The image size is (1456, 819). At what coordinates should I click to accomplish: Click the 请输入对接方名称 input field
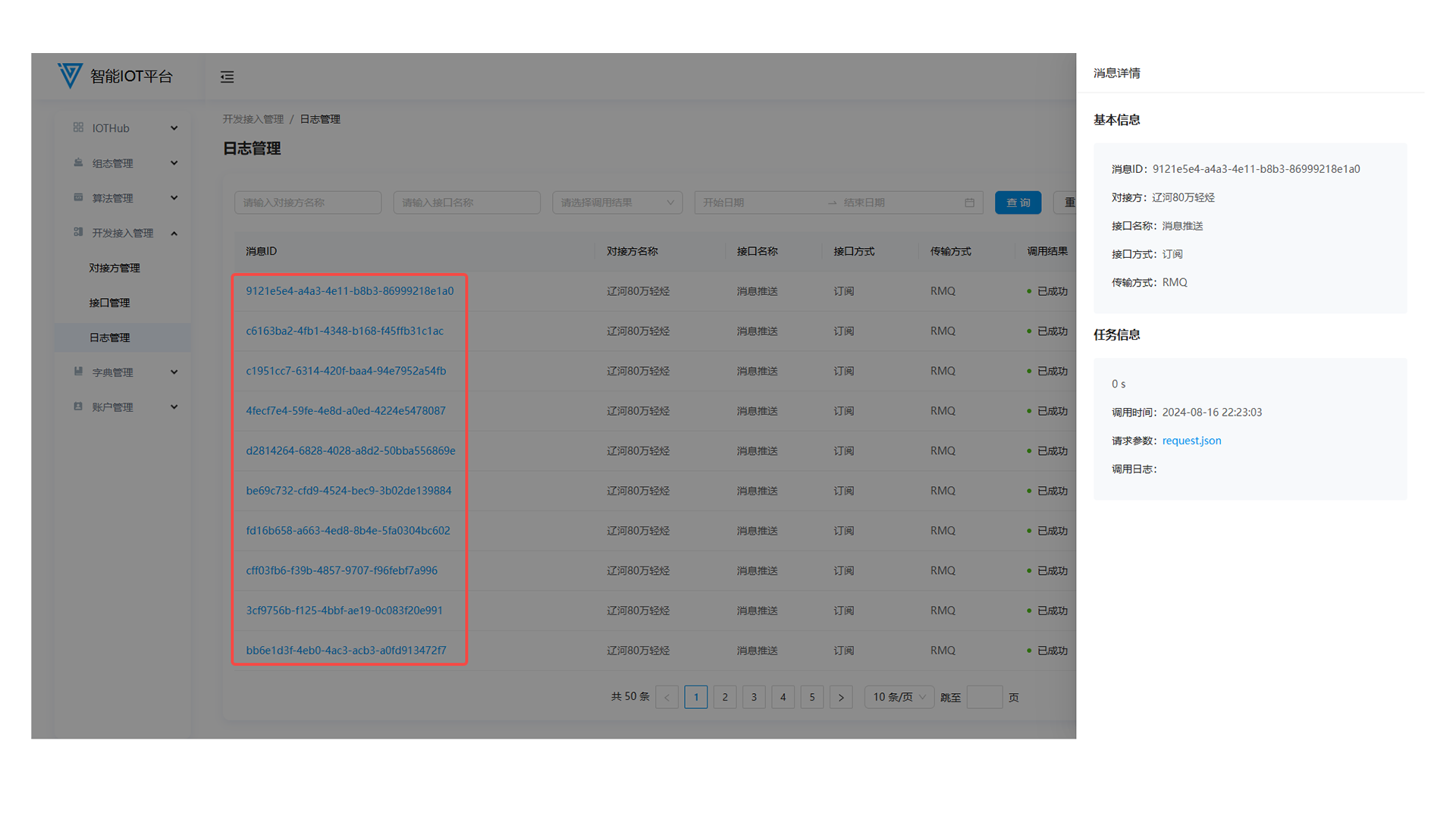pyautogui.click(x=307, y=202)
